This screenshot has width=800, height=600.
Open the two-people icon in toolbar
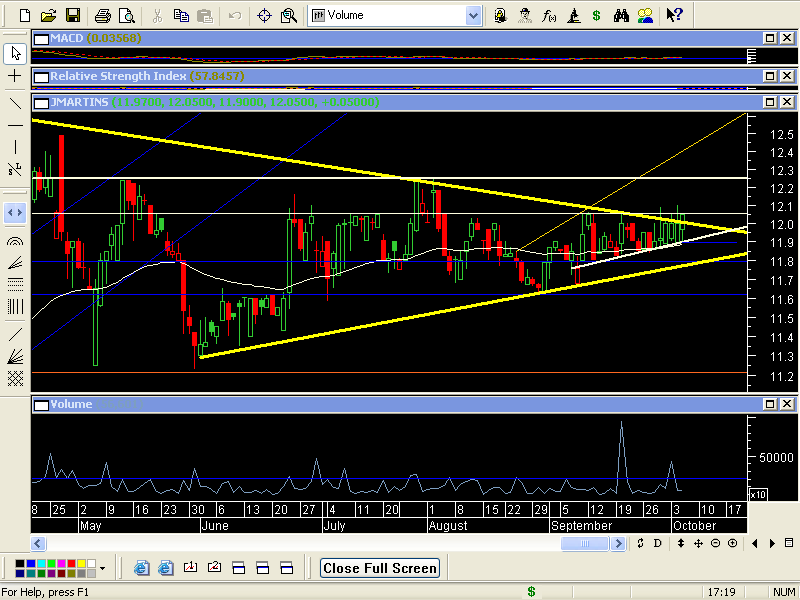[645, 16]
